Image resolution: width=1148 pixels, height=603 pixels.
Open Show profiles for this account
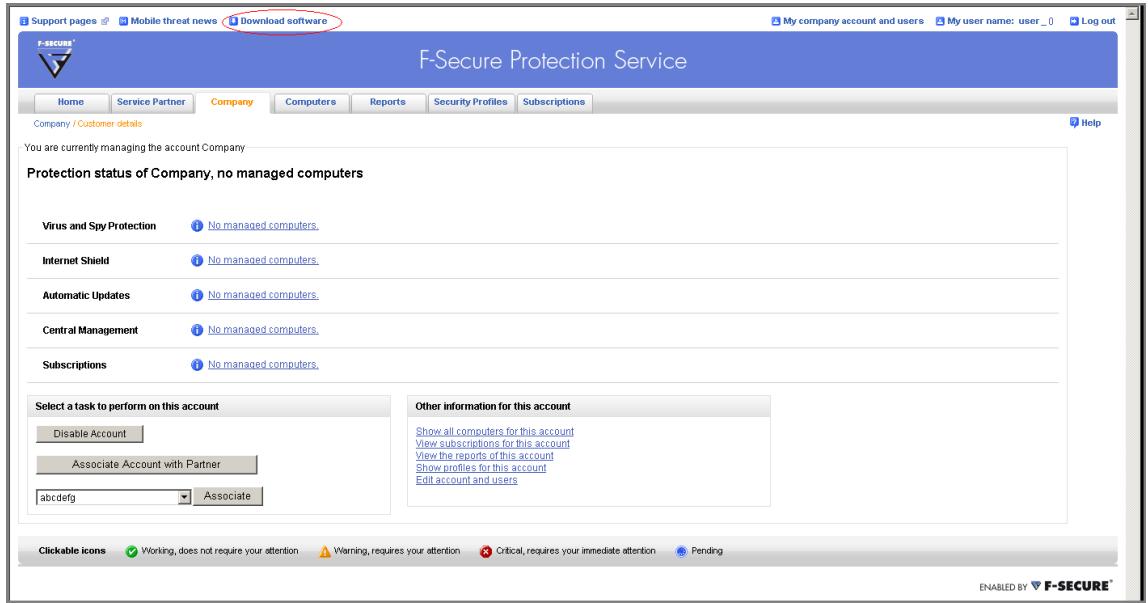click(x=481, y=468)
